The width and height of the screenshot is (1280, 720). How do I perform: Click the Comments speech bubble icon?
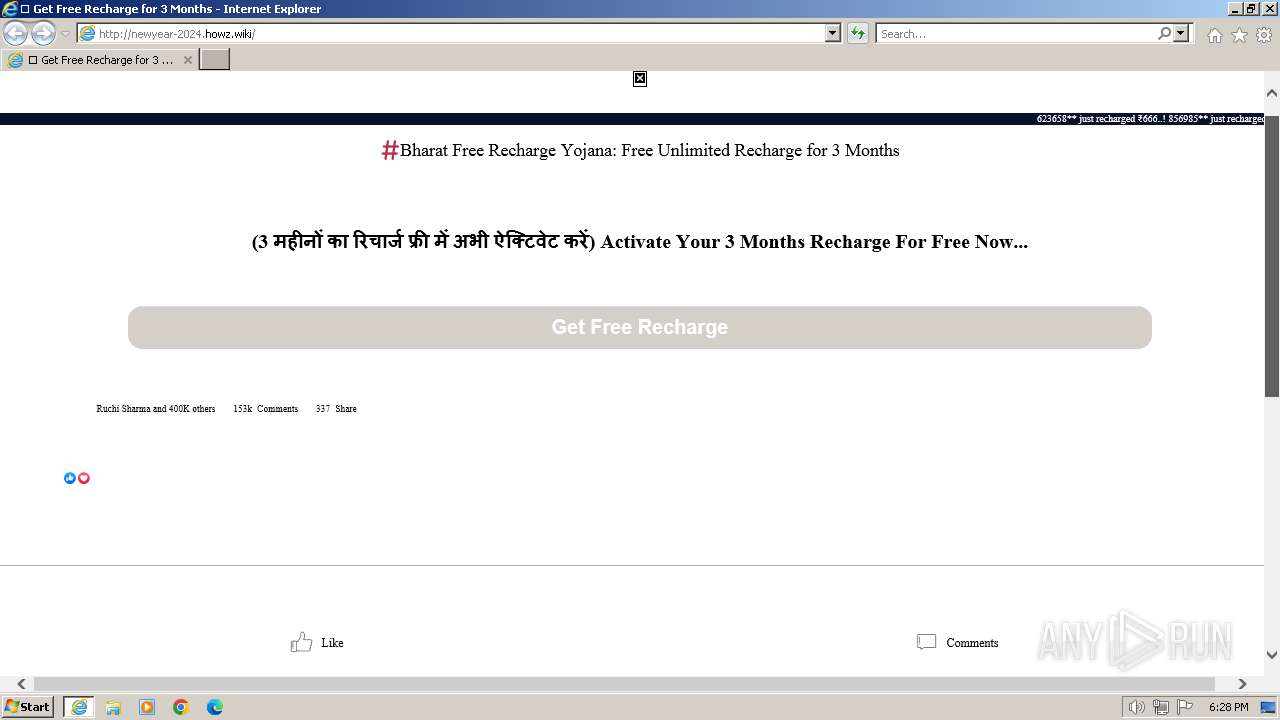tap(927, 642)
